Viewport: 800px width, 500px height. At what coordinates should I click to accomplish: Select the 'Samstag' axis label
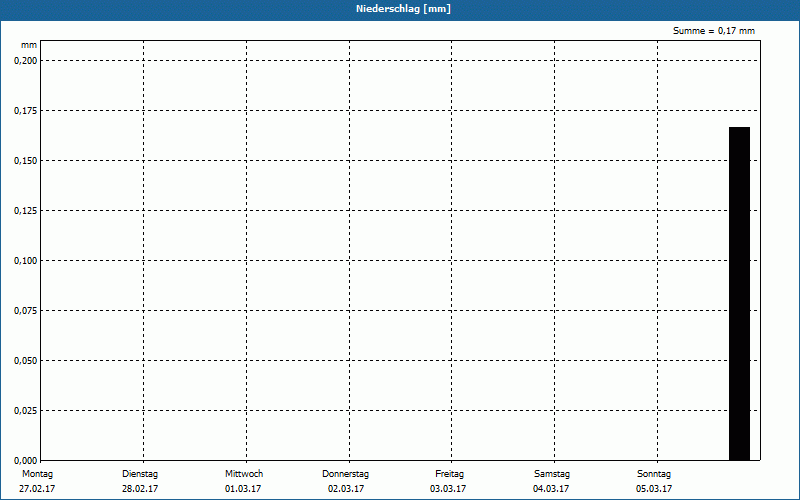pos(552,474)
